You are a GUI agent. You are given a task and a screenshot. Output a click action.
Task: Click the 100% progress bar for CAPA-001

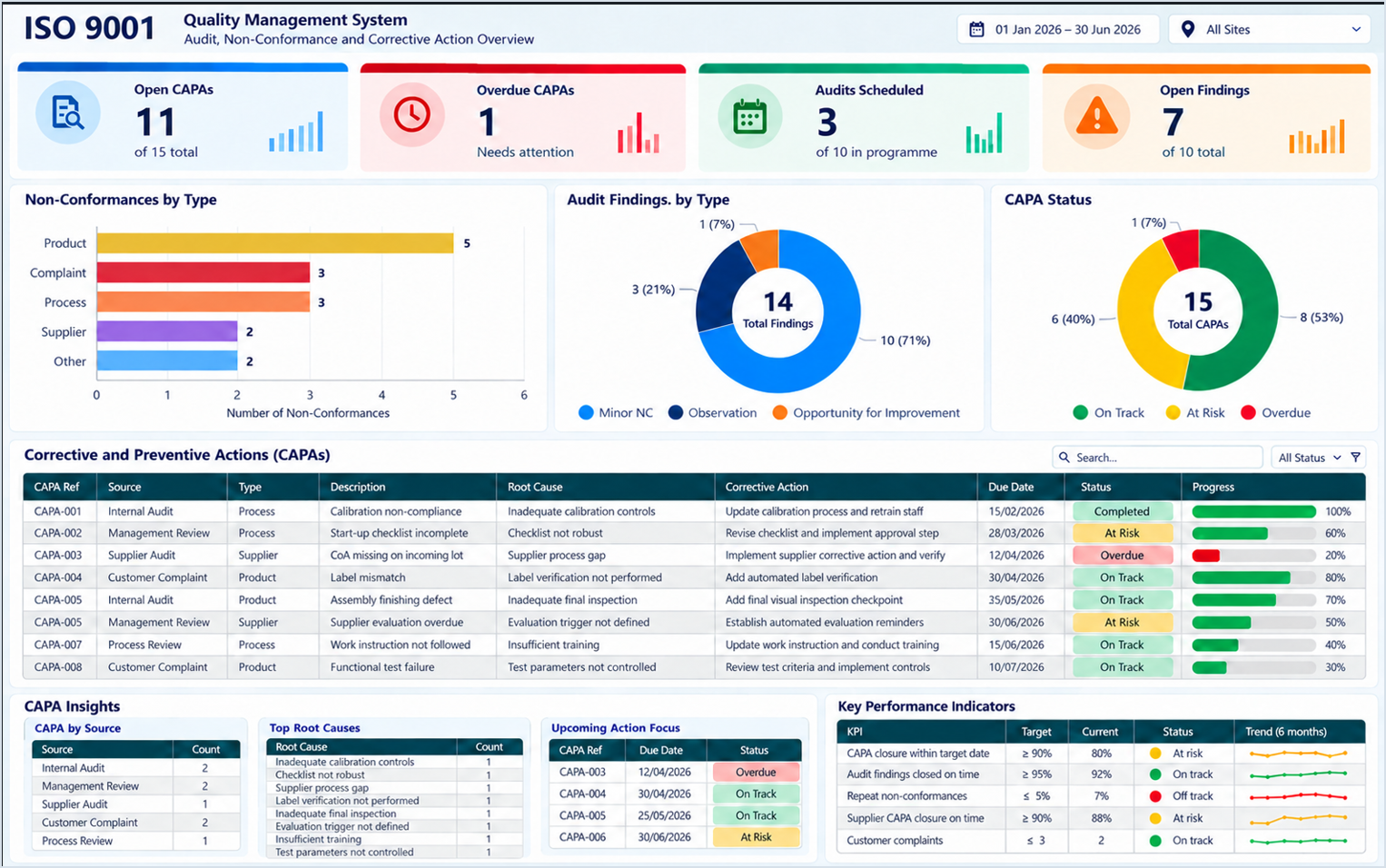pos(1253,511)
